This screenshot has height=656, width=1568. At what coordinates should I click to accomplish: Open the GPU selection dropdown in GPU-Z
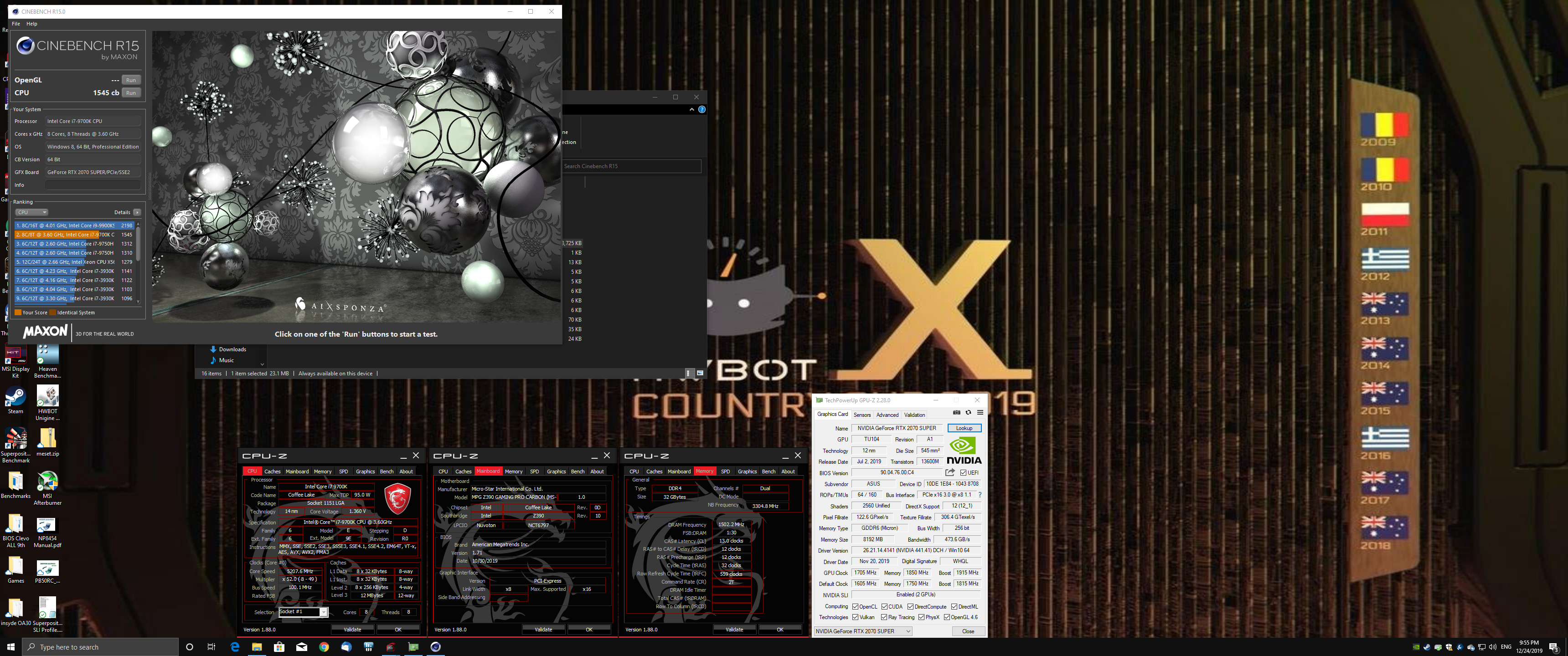point(863,631)
